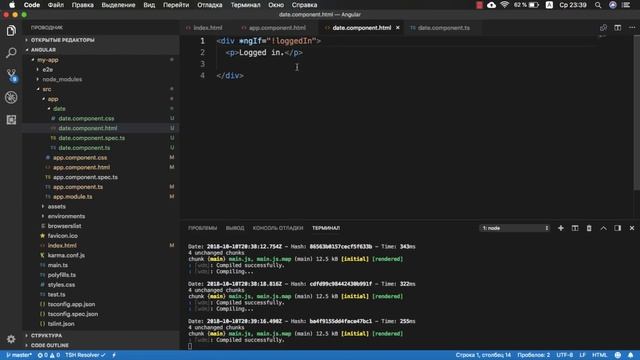Split the terminal panel

(575, 228)
